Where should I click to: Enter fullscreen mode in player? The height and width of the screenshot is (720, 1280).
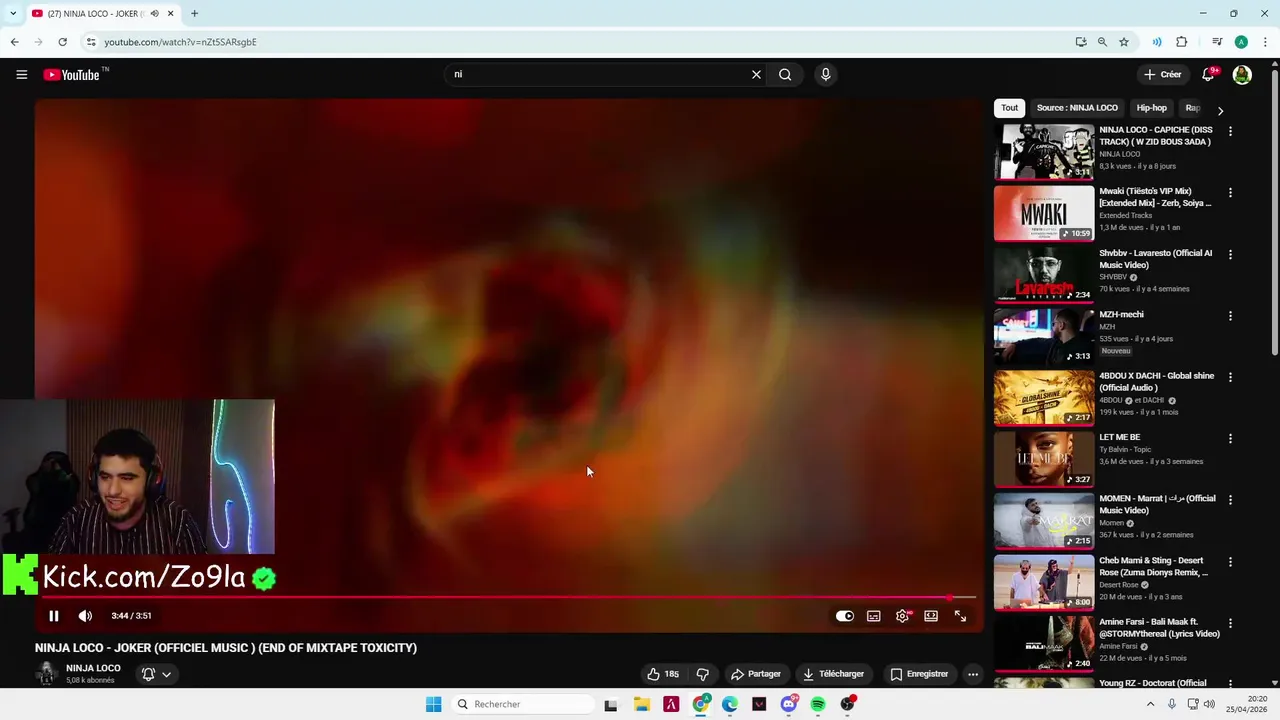click(960, 616)
